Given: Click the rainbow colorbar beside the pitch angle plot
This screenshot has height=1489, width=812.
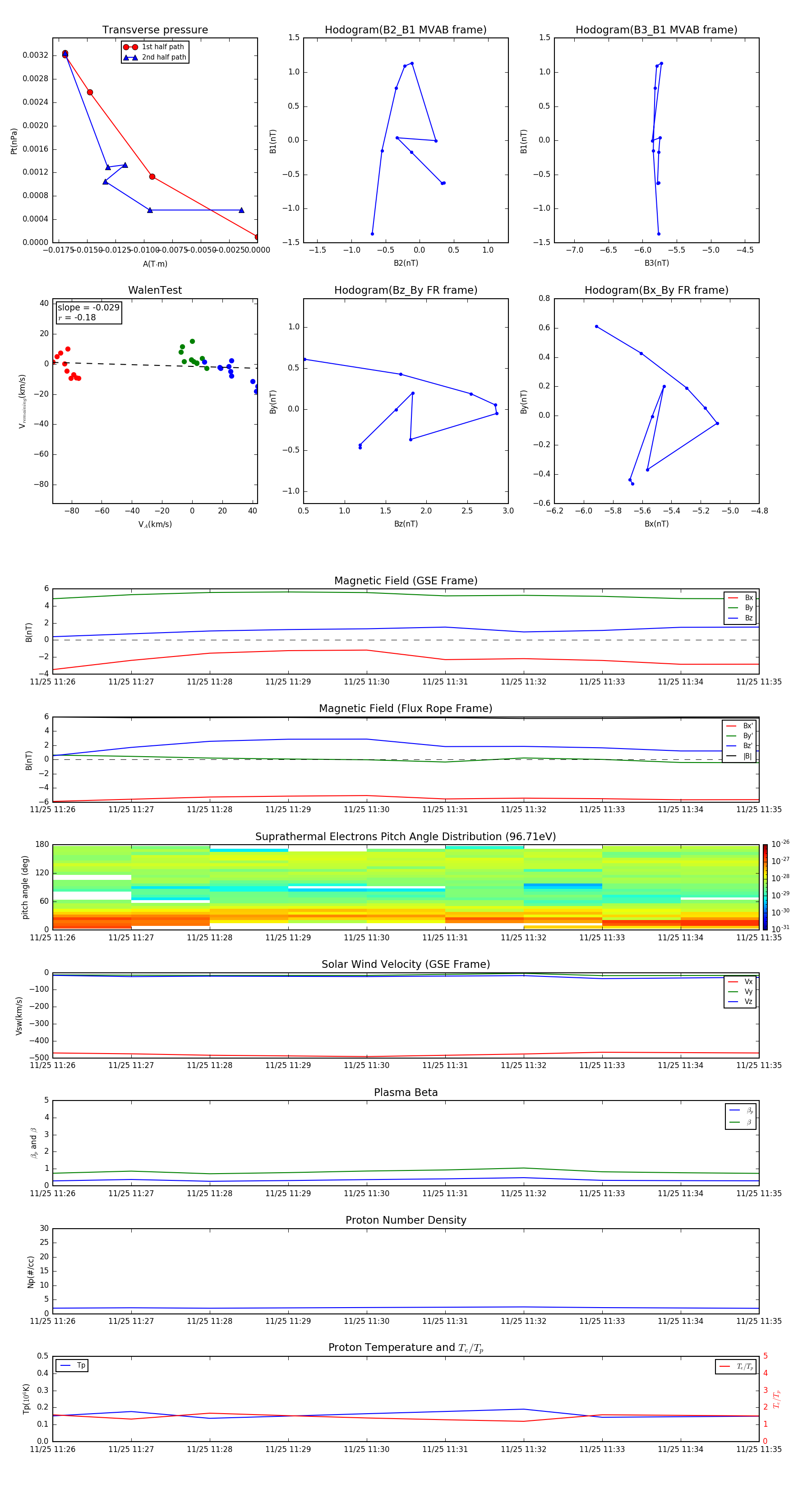Looking at the screenshot, I should point(765,887).
